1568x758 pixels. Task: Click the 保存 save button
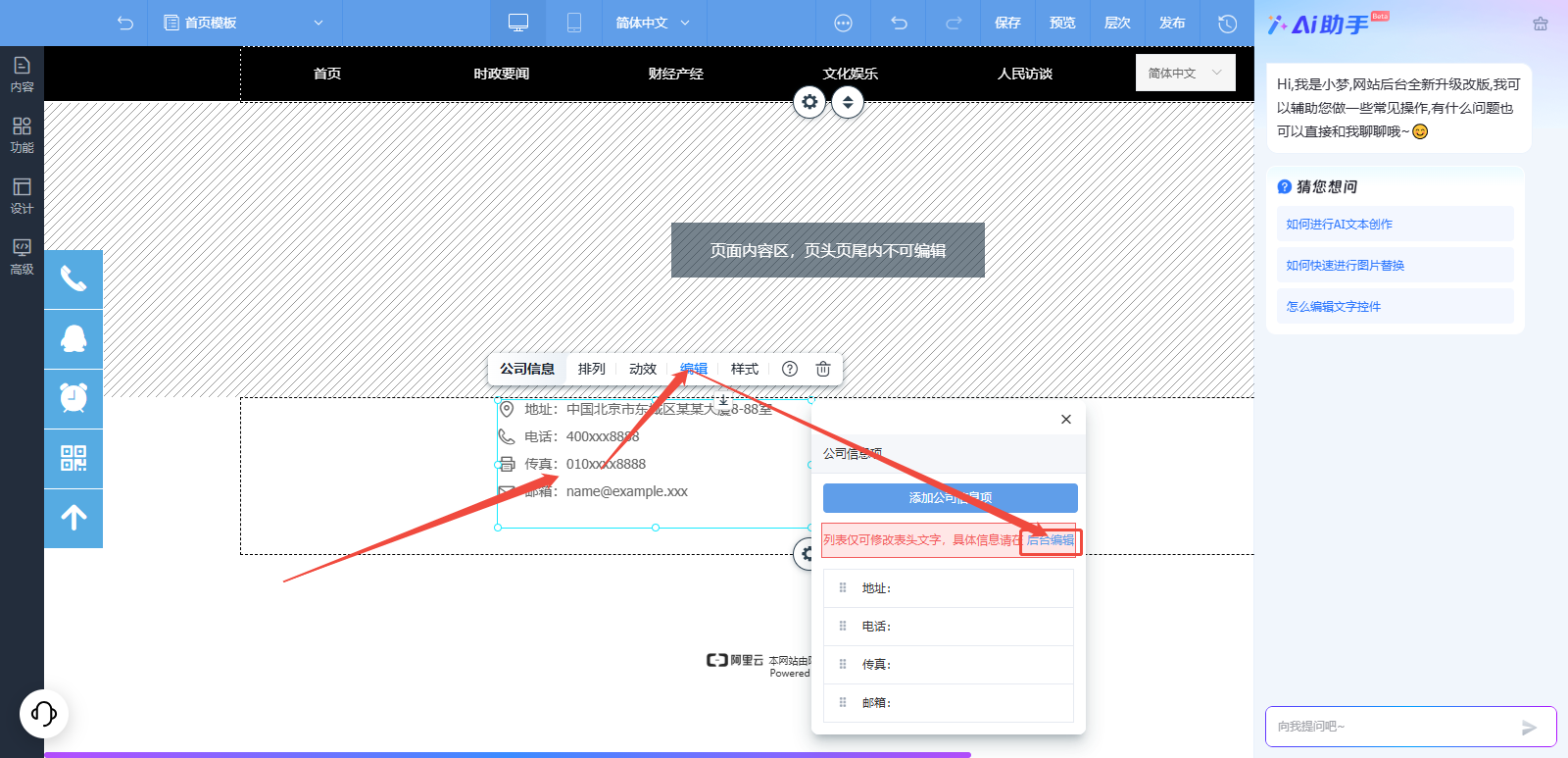(x=1007, y=23)
